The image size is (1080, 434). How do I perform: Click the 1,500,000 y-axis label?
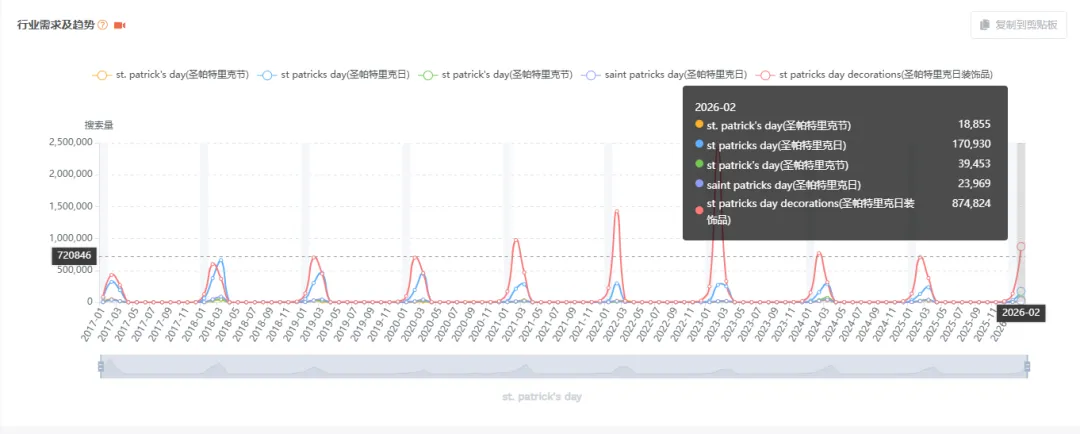coord(70,206)
